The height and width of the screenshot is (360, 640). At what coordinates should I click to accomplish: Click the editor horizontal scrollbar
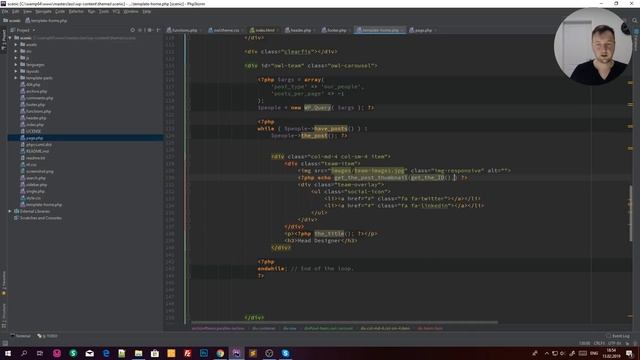point(344,322)
